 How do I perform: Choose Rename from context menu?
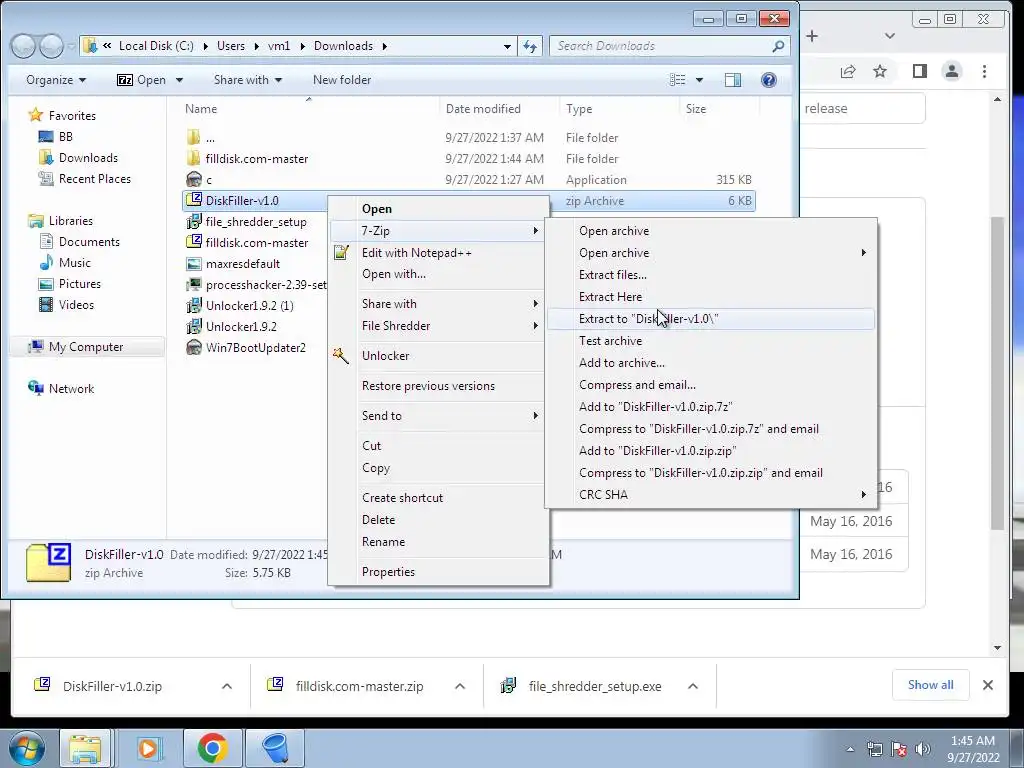[438, 542]
